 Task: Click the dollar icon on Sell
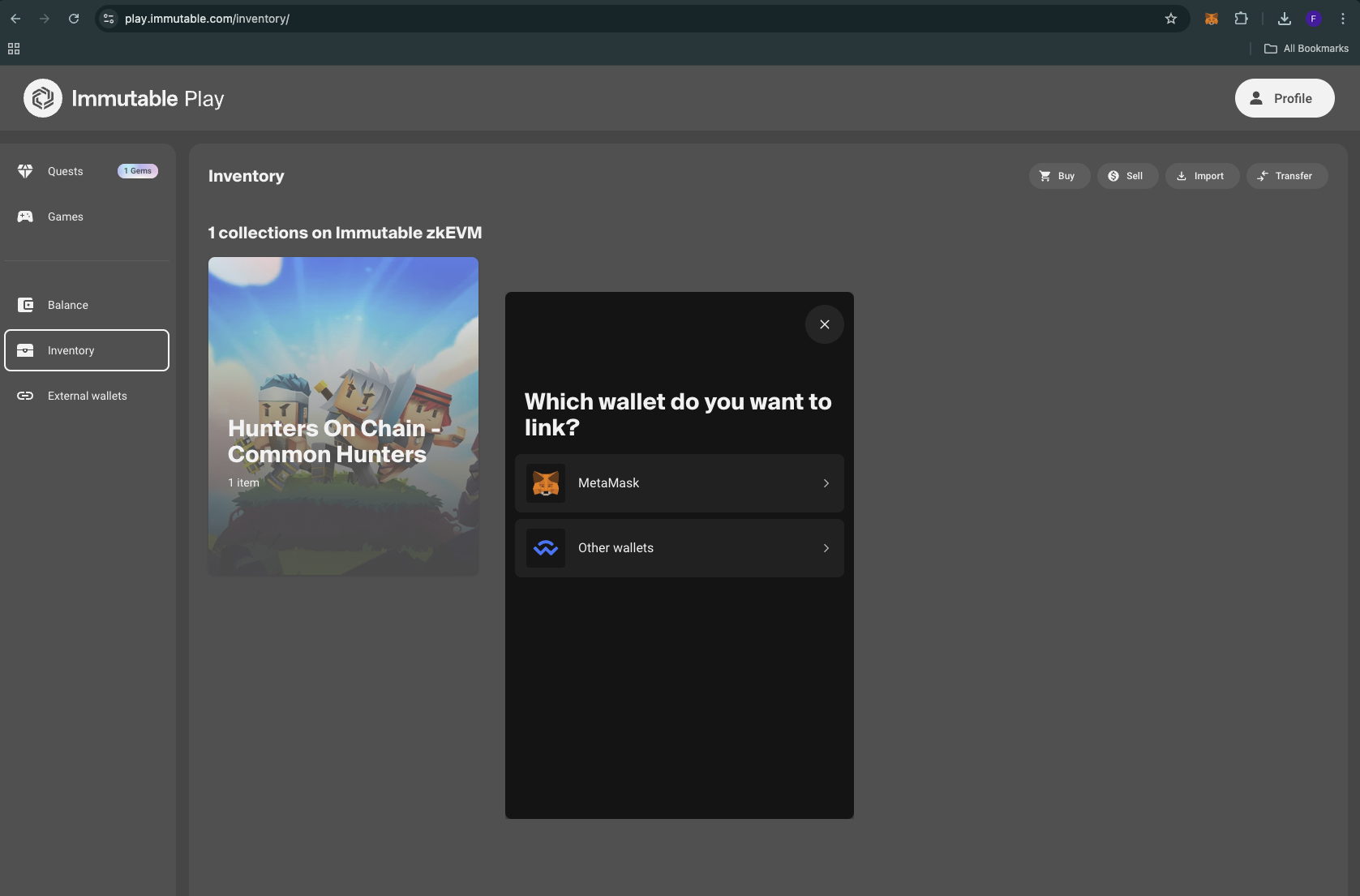point(1113,176)
